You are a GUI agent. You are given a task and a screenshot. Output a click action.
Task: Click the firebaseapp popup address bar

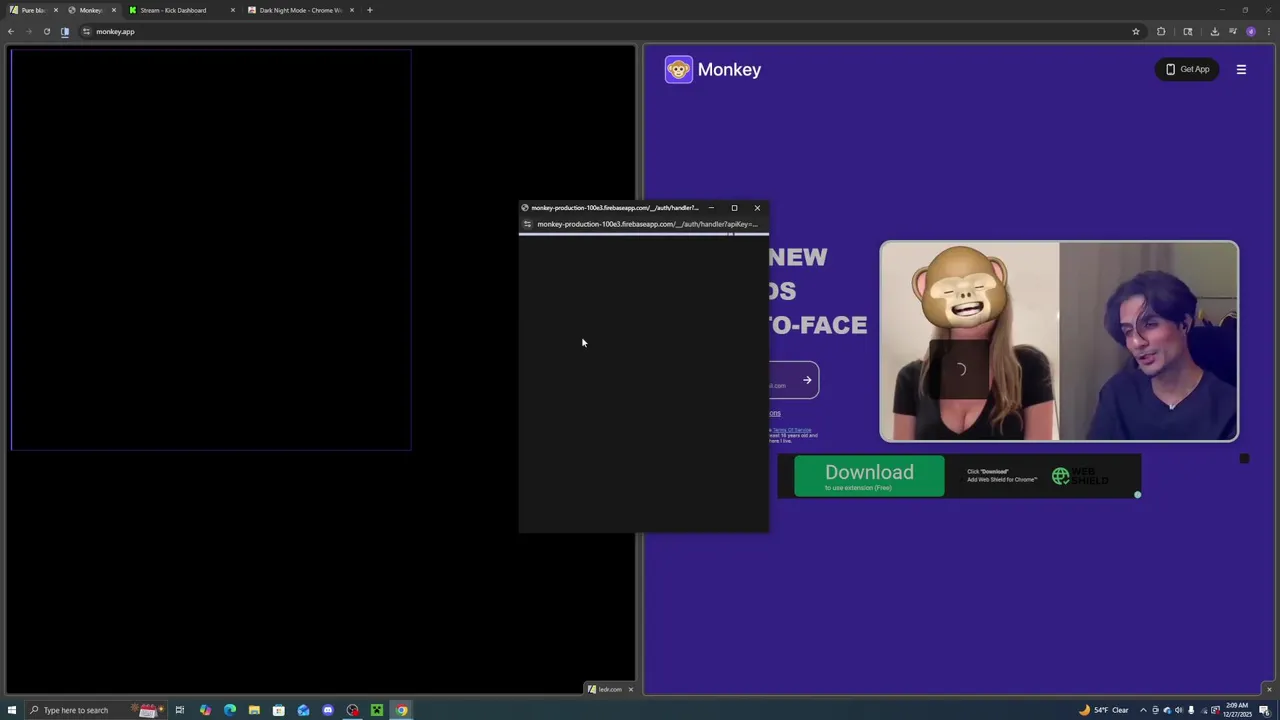point(646,224)
